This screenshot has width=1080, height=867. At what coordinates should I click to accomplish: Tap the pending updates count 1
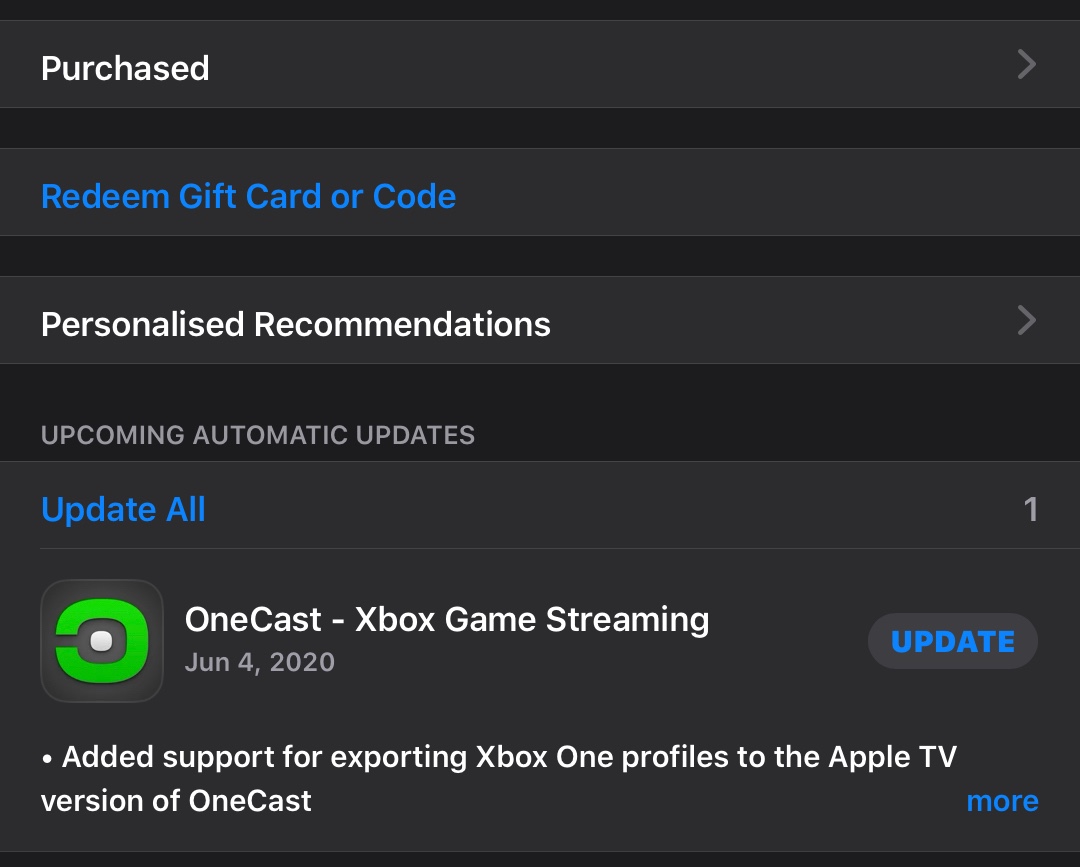(x=1030, y=510)
